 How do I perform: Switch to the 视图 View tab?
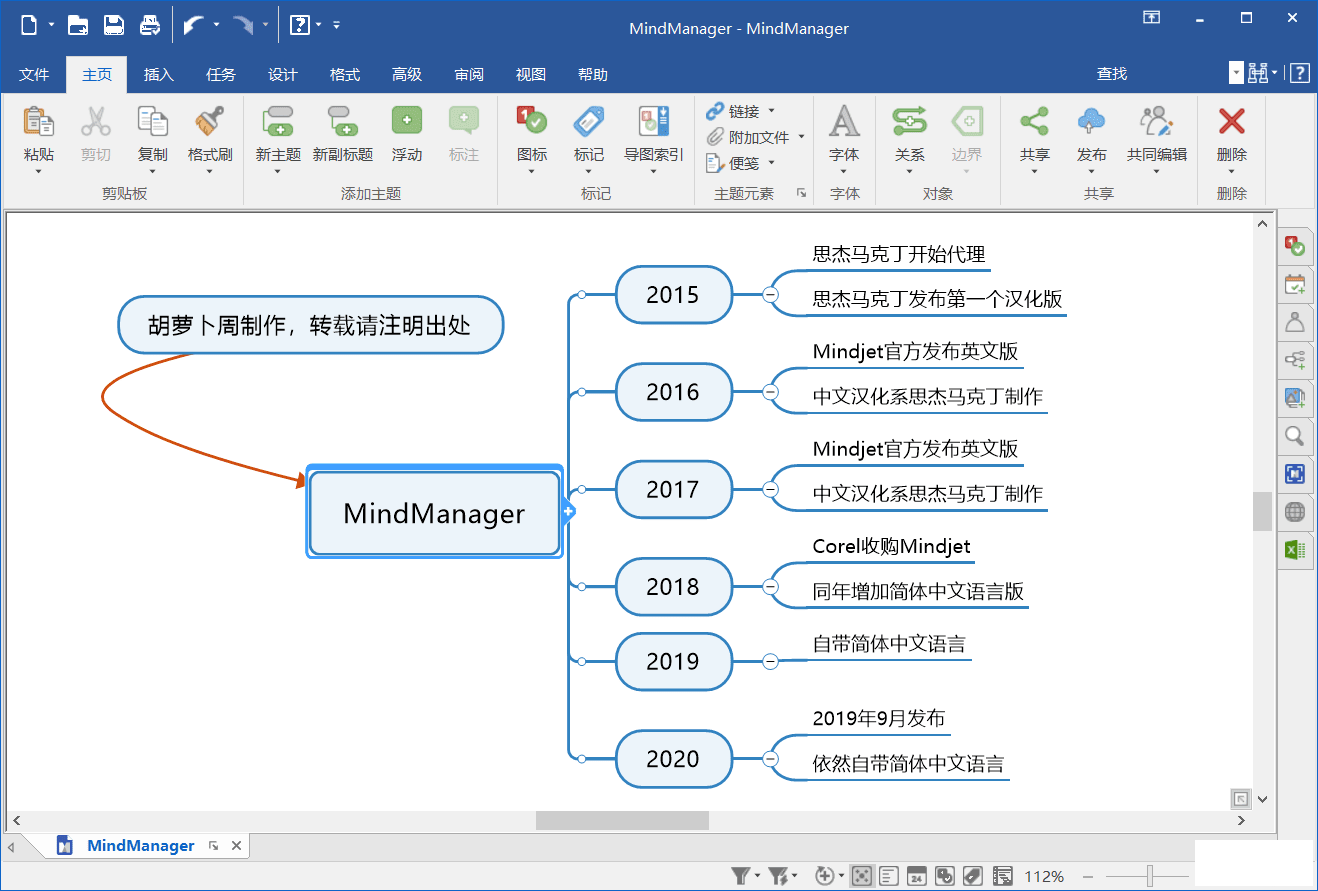tap(531, 74)
